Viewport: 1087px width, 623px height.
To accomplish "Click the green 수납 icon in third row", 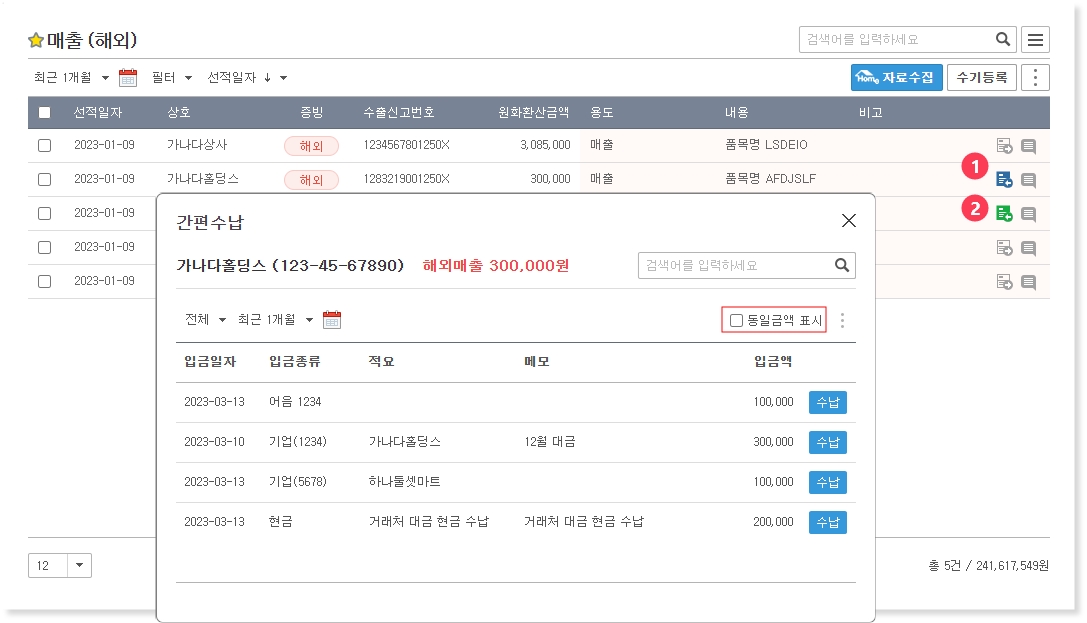I will point(1004,213).
